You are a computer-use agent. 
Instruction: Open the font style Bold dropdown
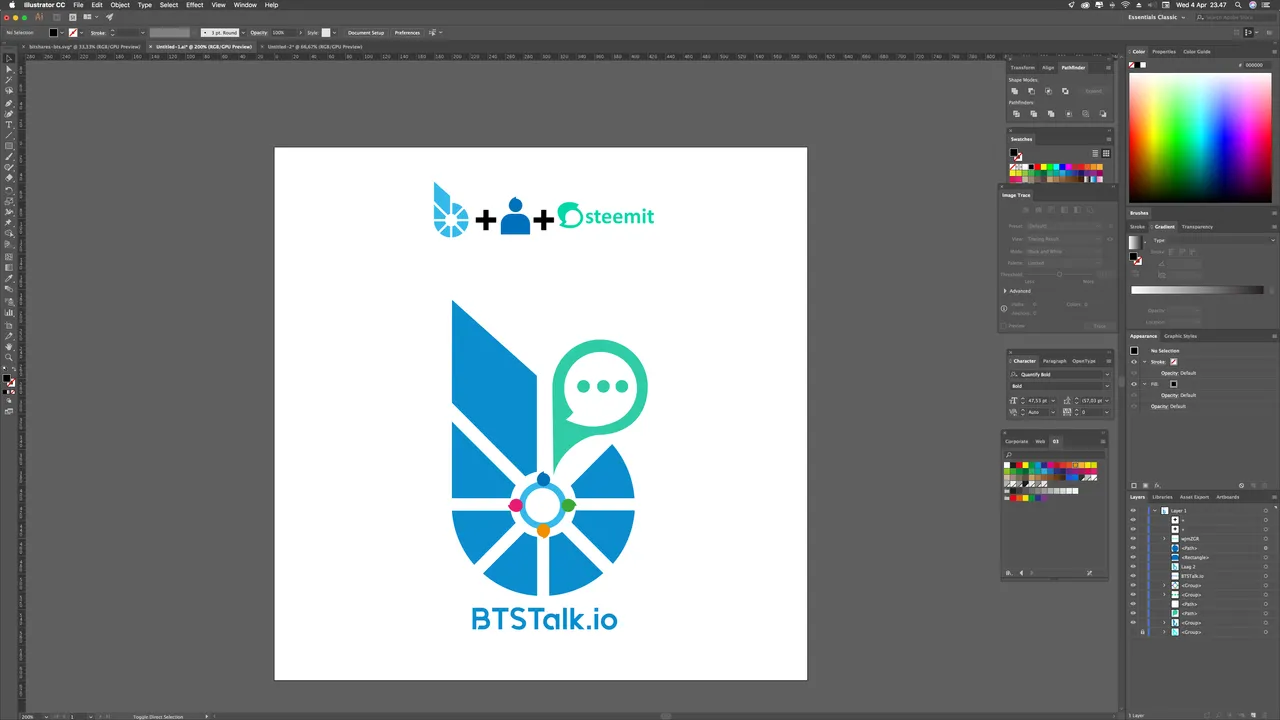(x=1107, y=386)
